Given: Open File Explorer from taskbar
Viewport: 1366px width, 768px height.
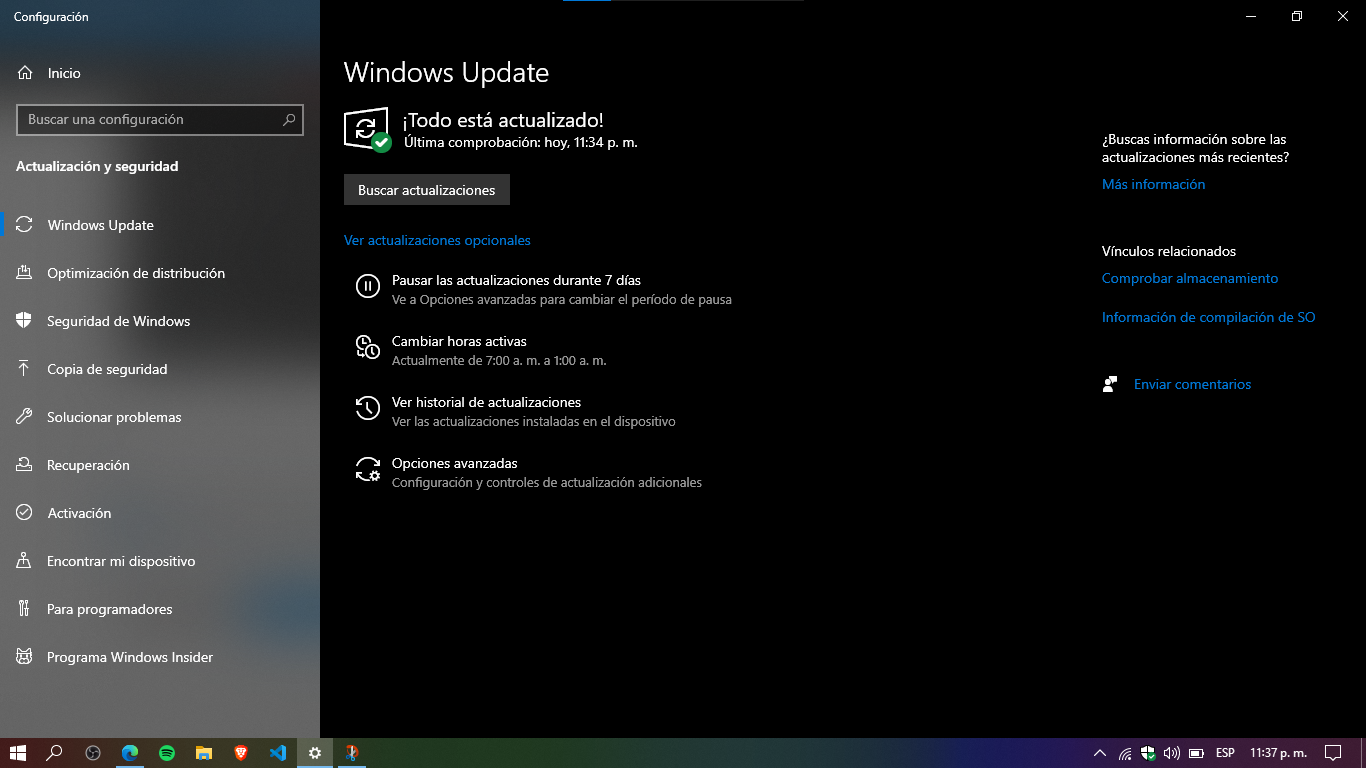Looking at the screenshot, I should [204, 753].
